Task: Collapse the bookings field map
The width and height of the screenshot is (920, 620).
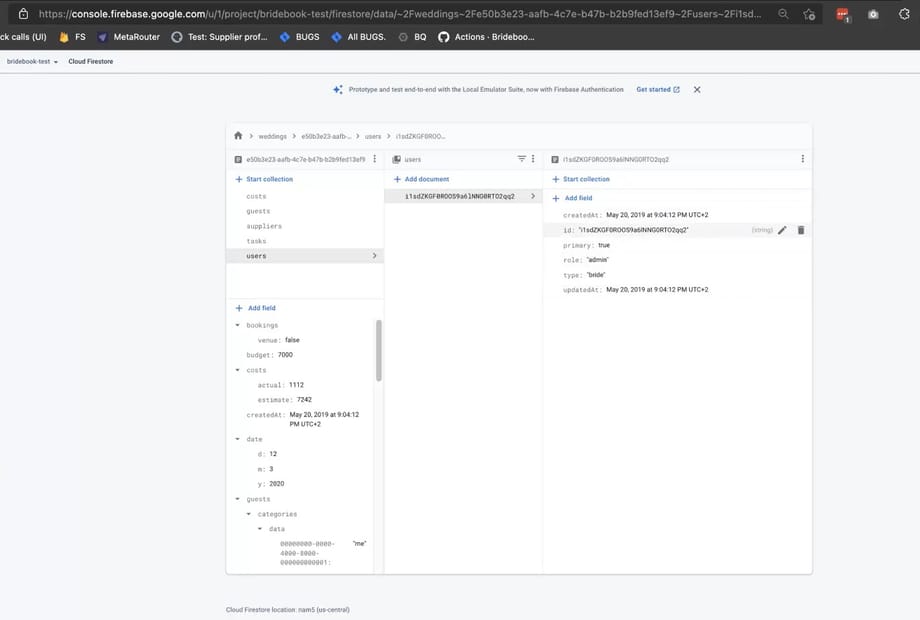Action: click(238, 325)
